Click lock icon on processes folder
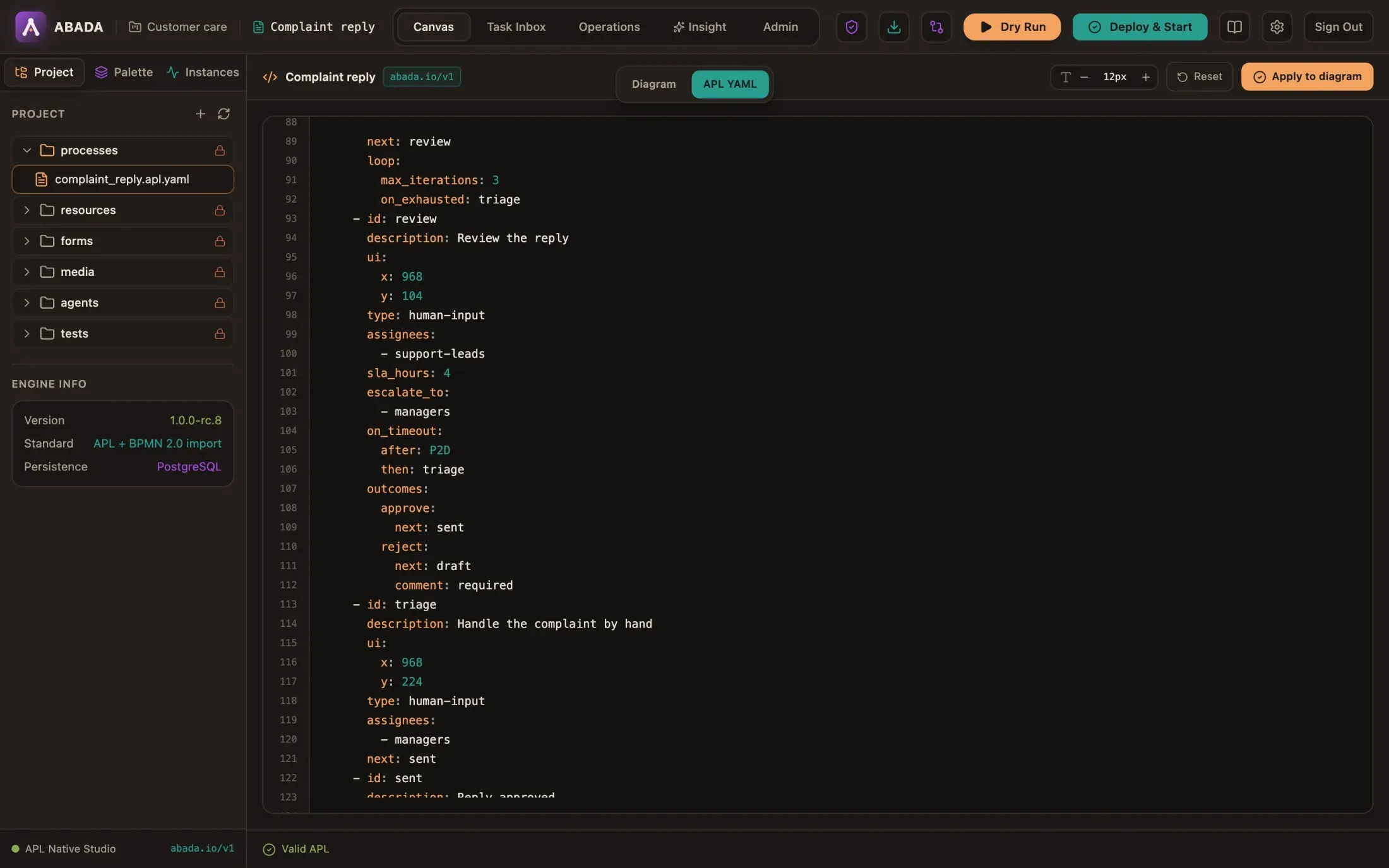The image size is (1389, 868). pos(219,150)
